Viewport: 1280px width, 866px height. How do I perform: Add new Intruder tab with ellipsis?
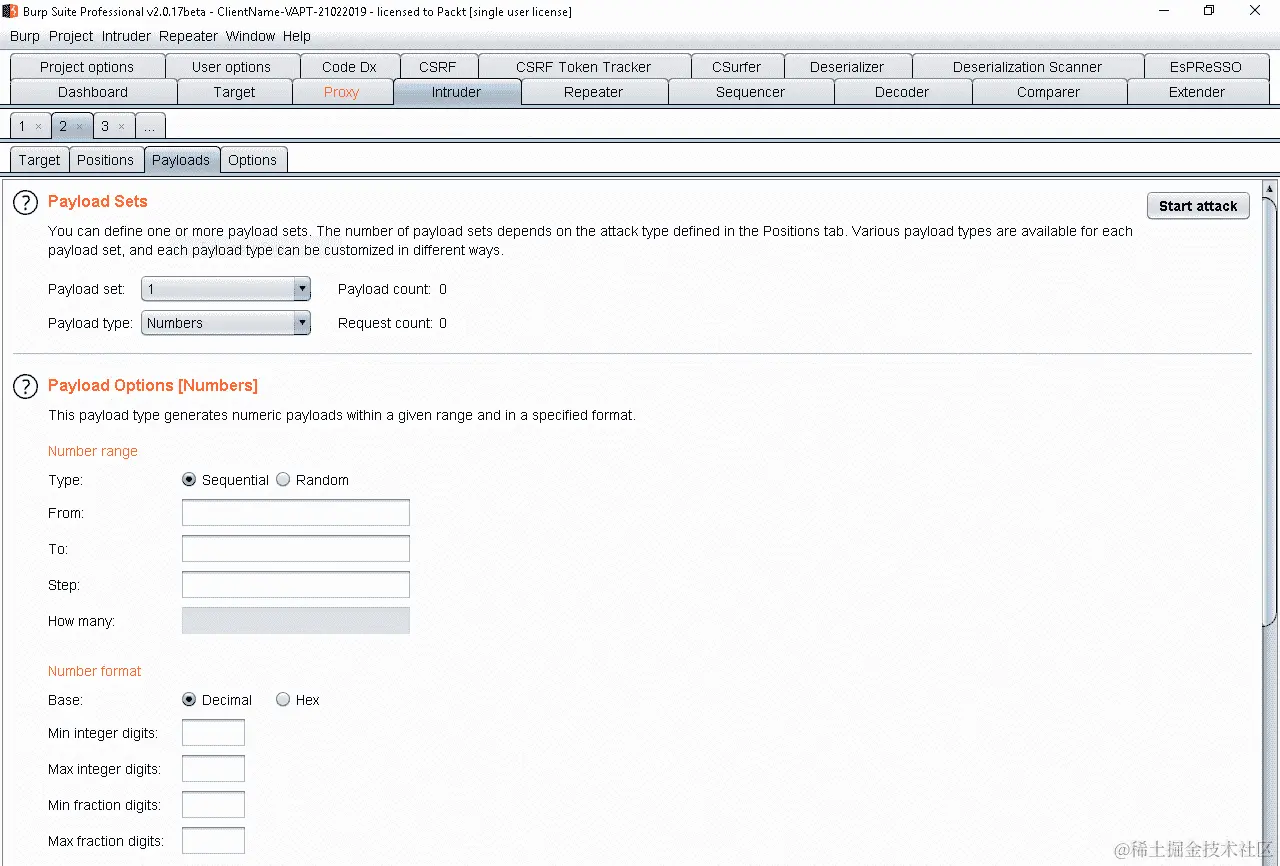point(150,127)
